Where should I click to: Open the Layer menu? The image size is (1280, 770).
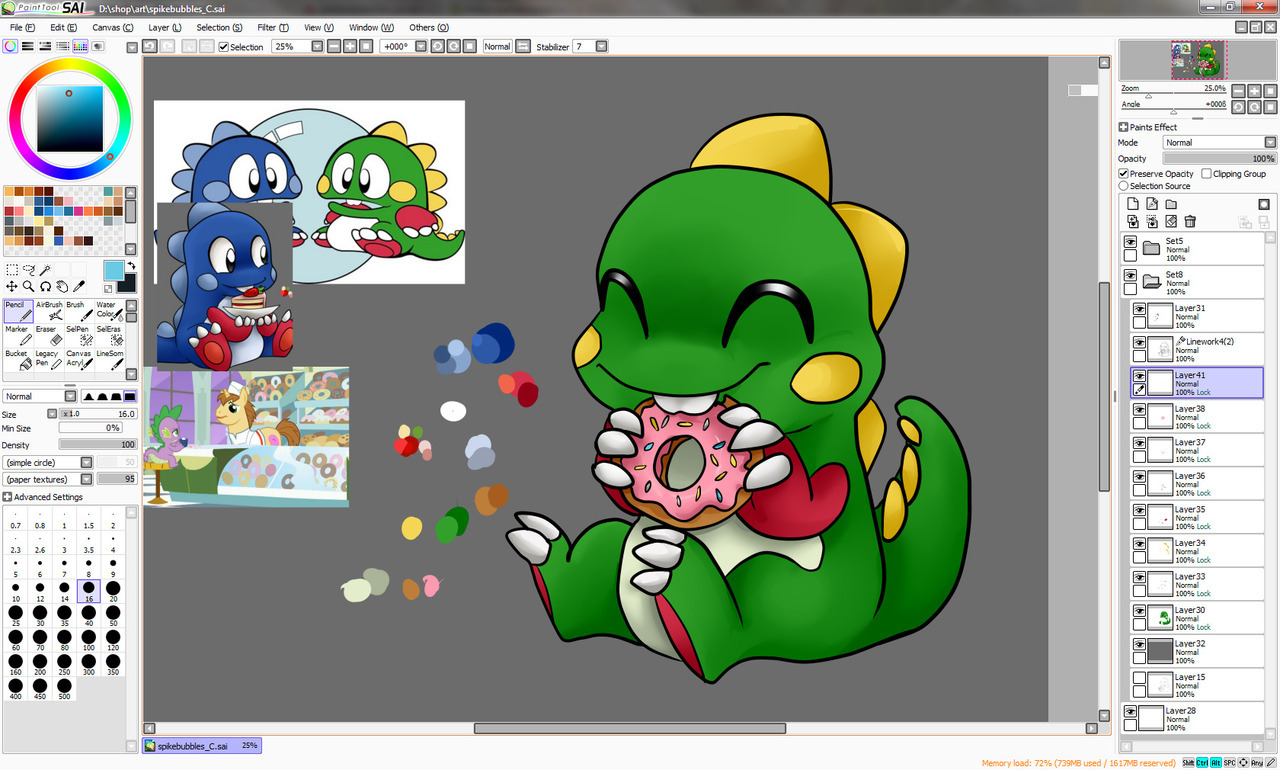click(x=165, y=28)
